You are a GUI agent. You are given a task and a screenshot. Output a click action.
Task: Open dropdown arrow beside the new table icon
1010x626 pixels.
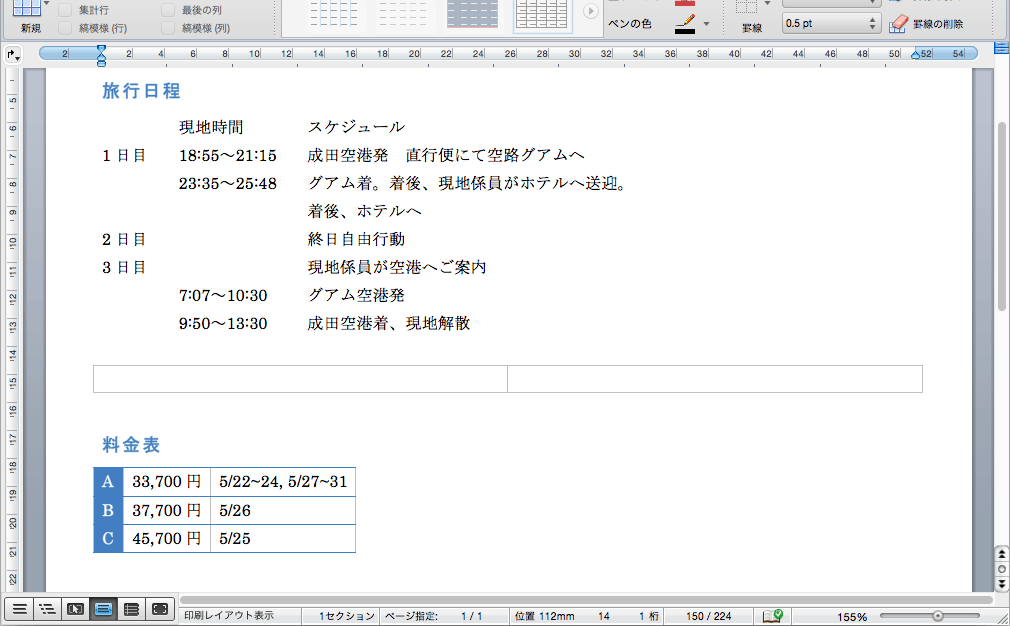(x=46, y=4)
